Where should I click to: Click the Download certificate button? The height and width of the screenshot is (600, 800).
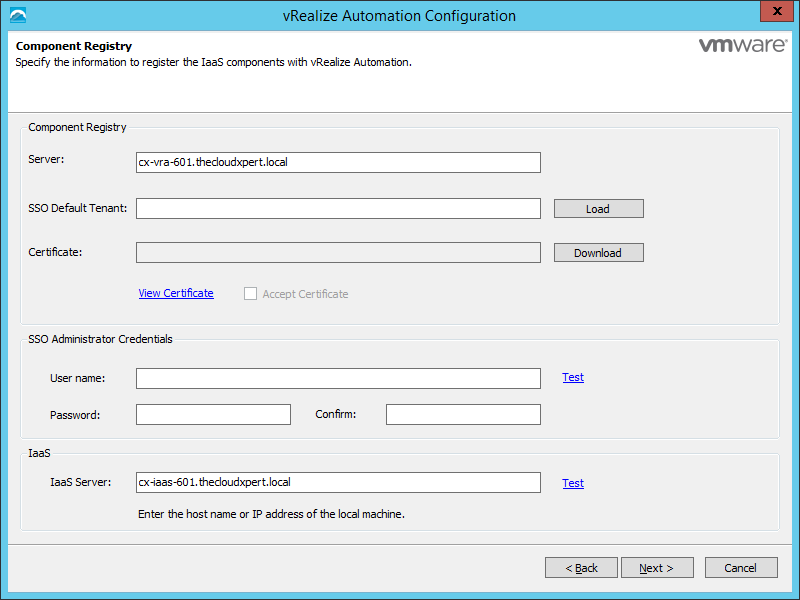click(598, 253)
